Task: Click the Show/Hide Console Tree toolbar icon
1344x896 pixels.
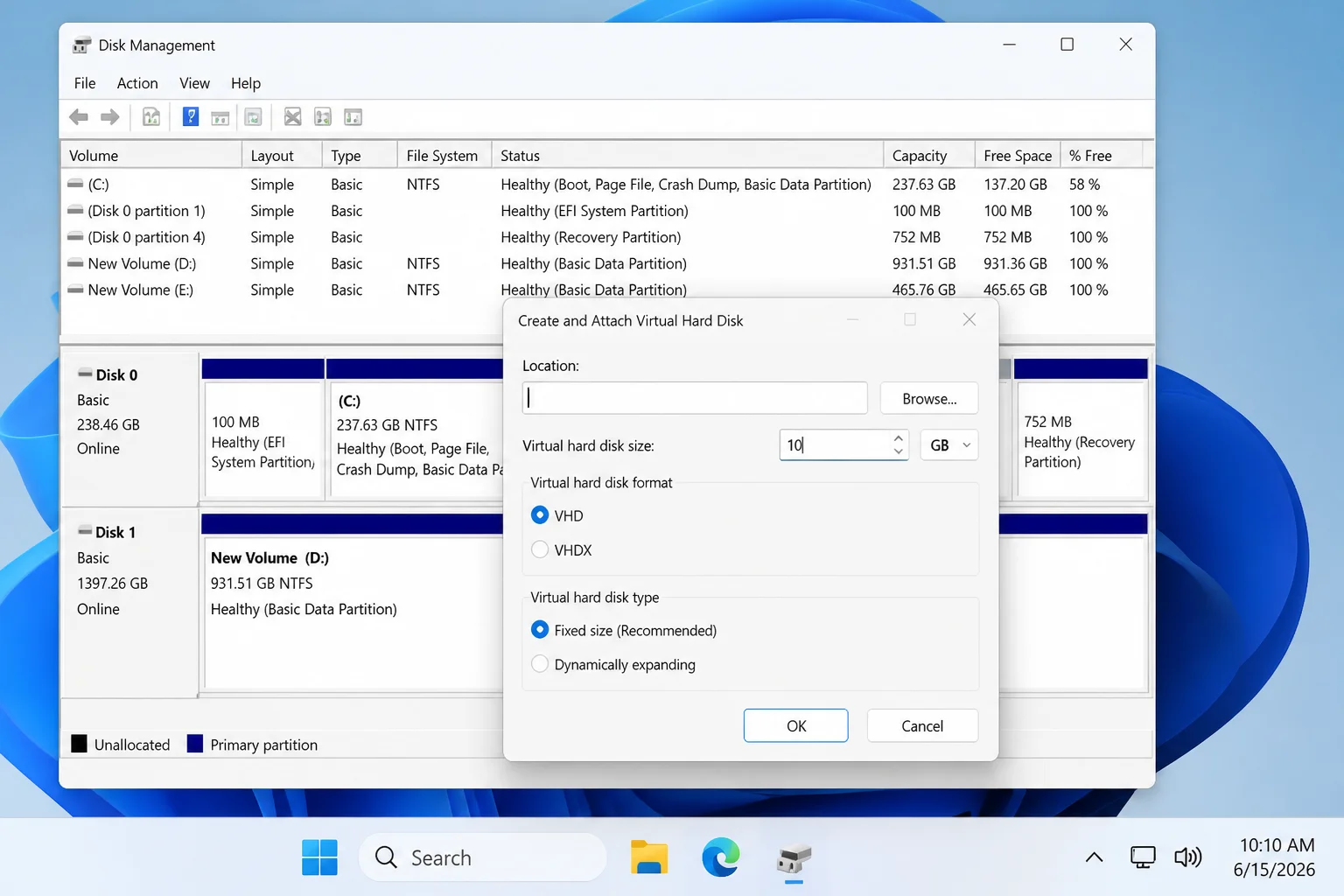Action: click(x=151, y=117)
